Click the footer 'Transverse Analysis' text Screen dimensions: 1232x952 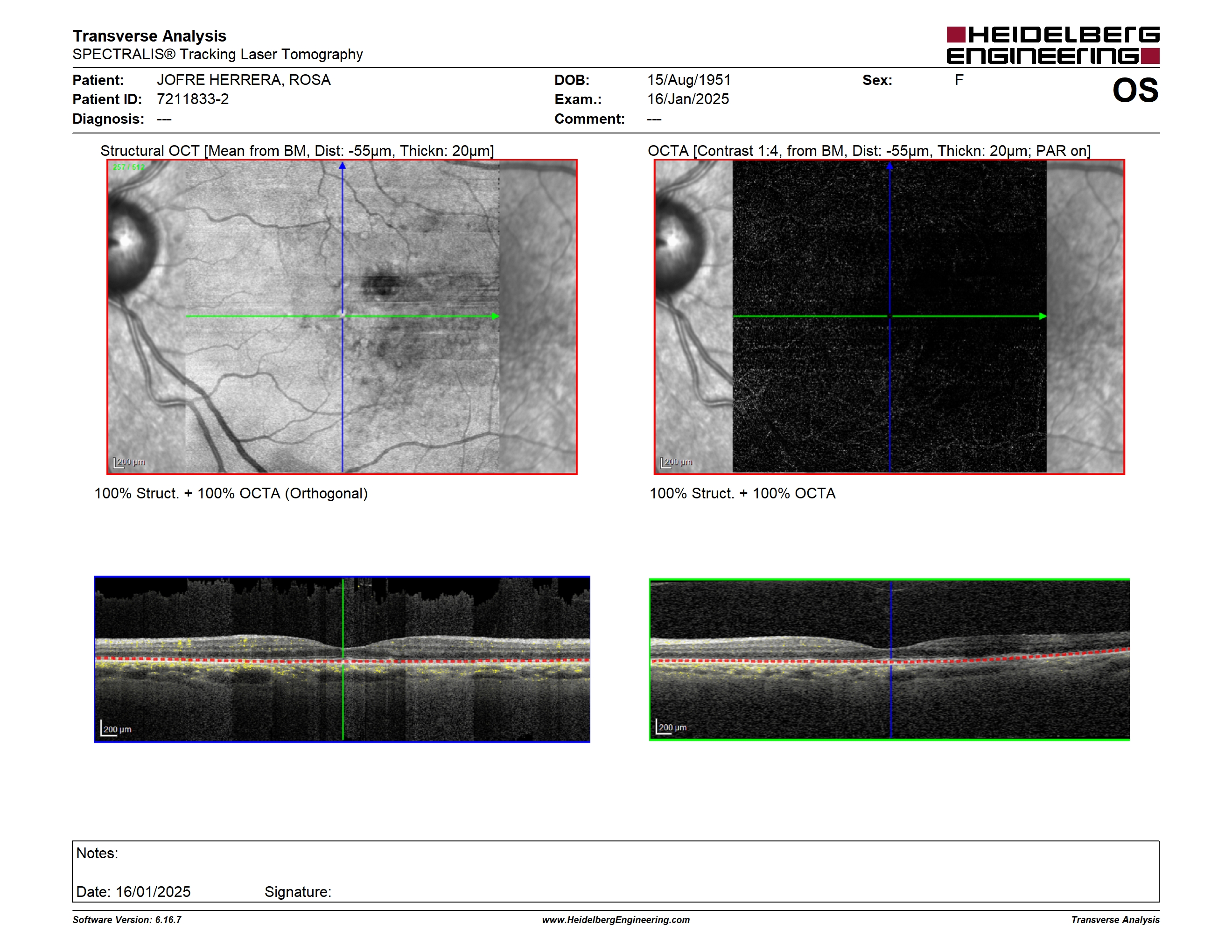pos(1115,920)
